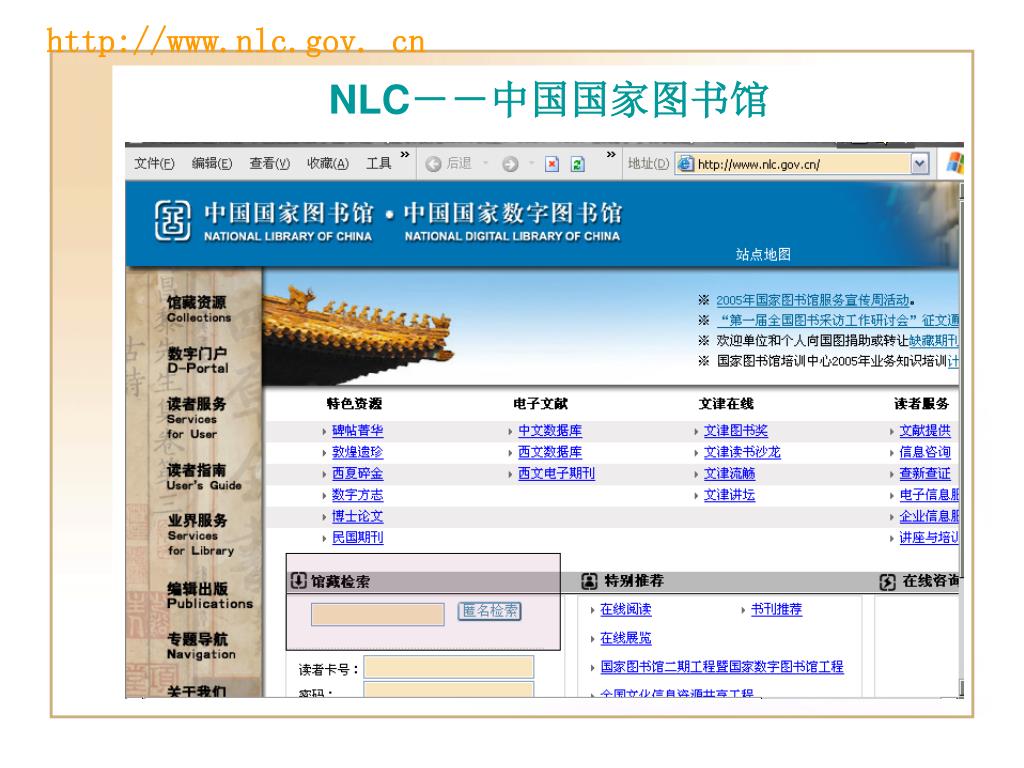
Task: Click the Refresh page icon
Action: click(x=577, y=164)
